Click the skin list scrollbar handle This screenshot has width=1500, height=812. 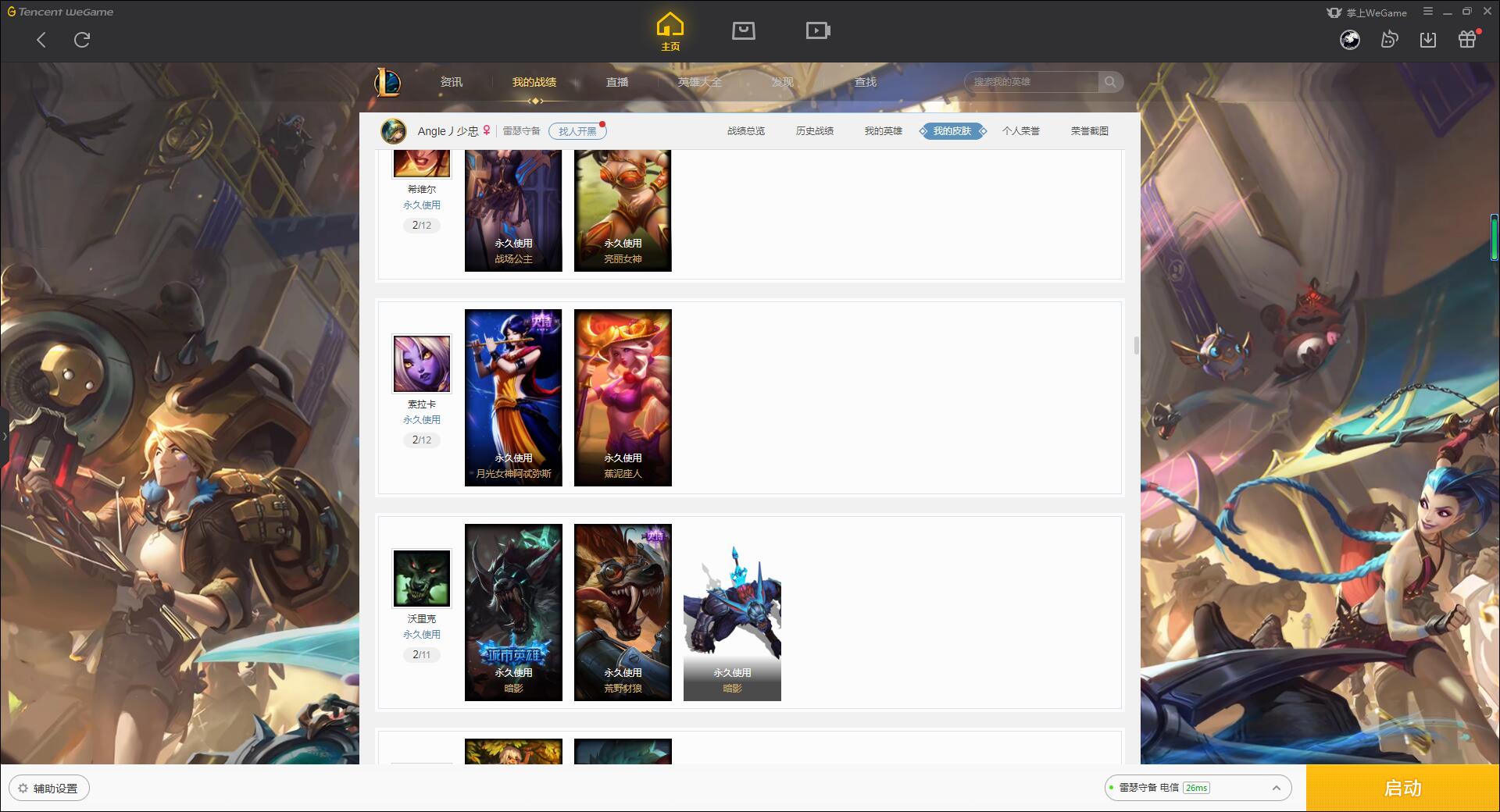pos(1136,346)
